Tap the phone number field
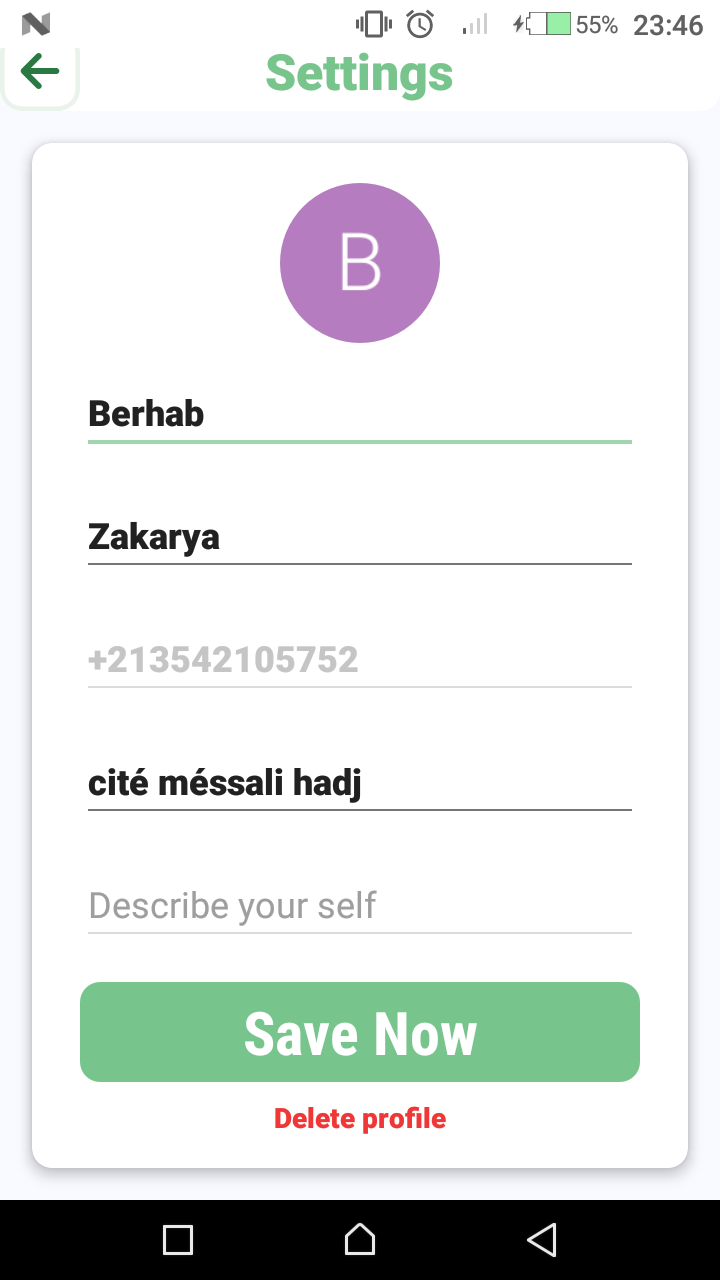 [360, 660]
